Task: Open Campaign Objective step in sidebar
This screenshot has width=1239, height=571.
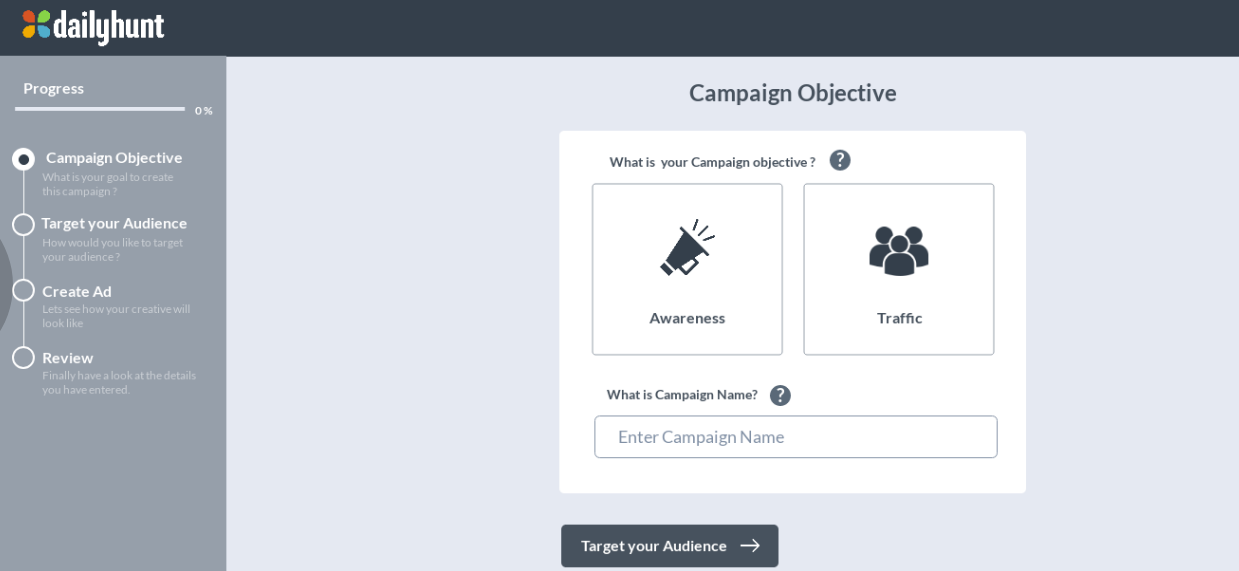Action: coord(114,157)
